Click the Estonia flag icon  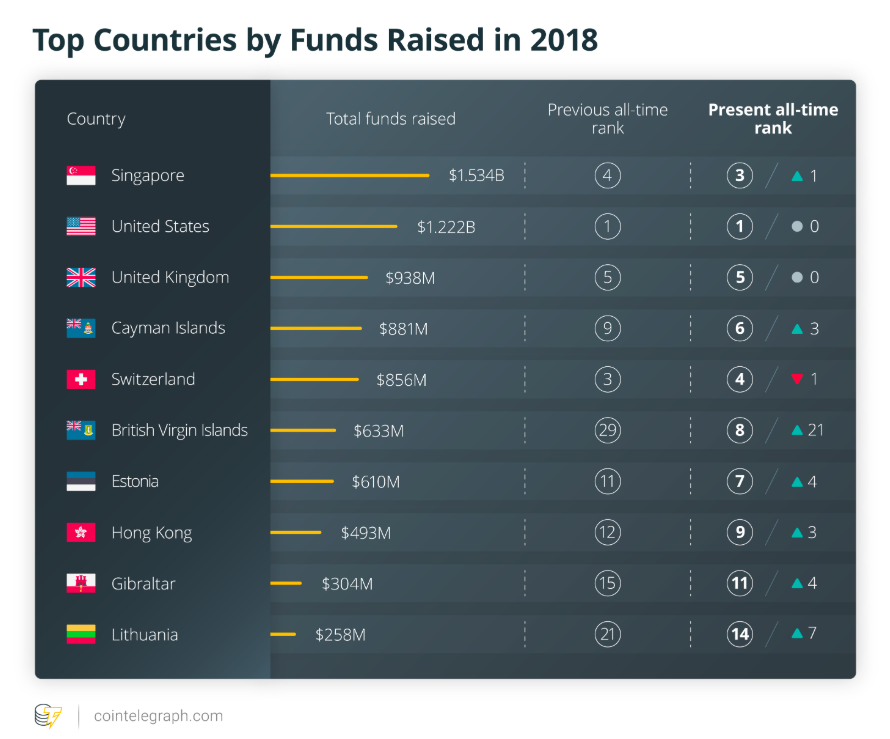coord(81,481)
